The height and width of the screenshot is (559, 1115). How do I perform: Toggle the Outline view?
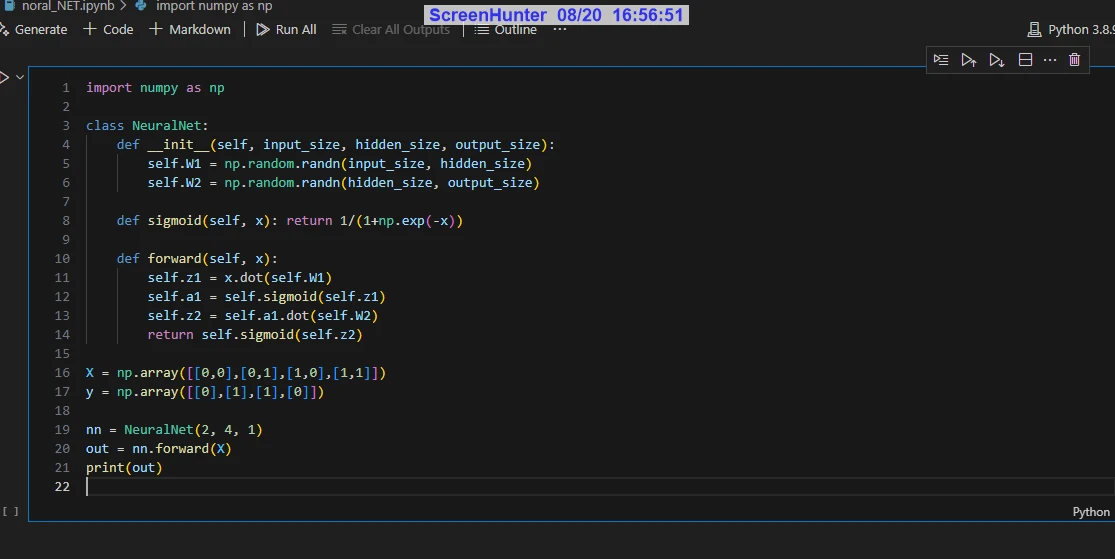506,30
